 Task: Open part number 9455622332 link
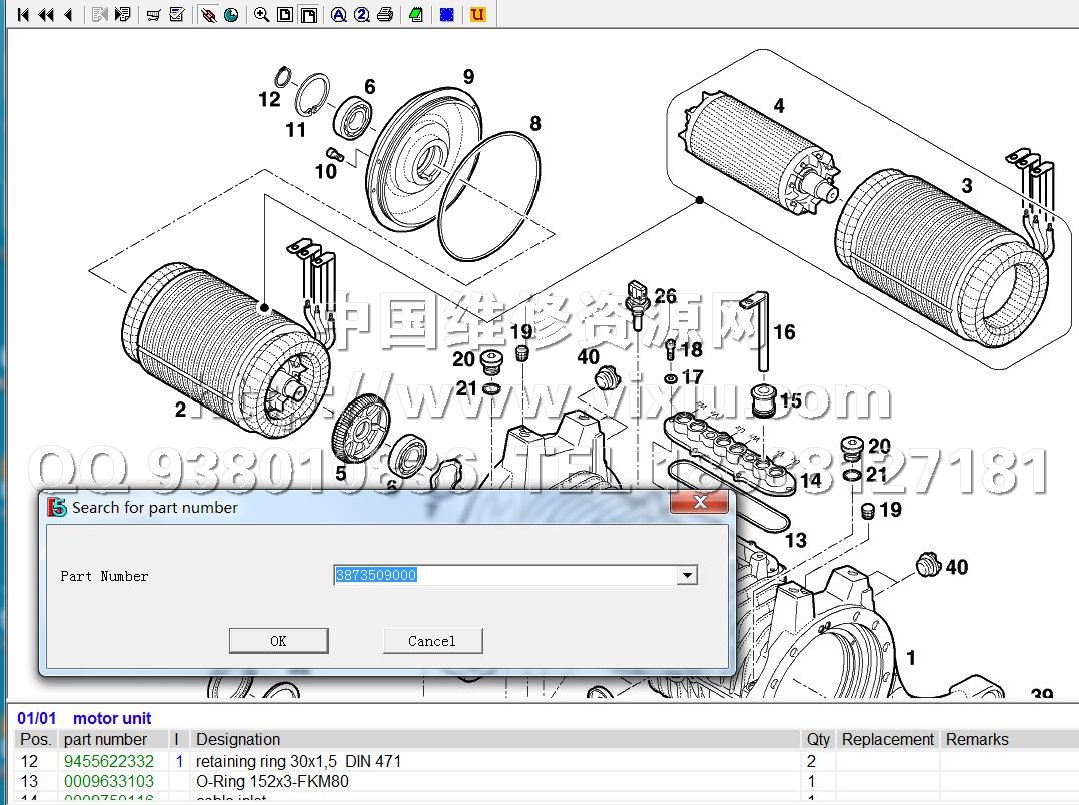click(109, 761)
